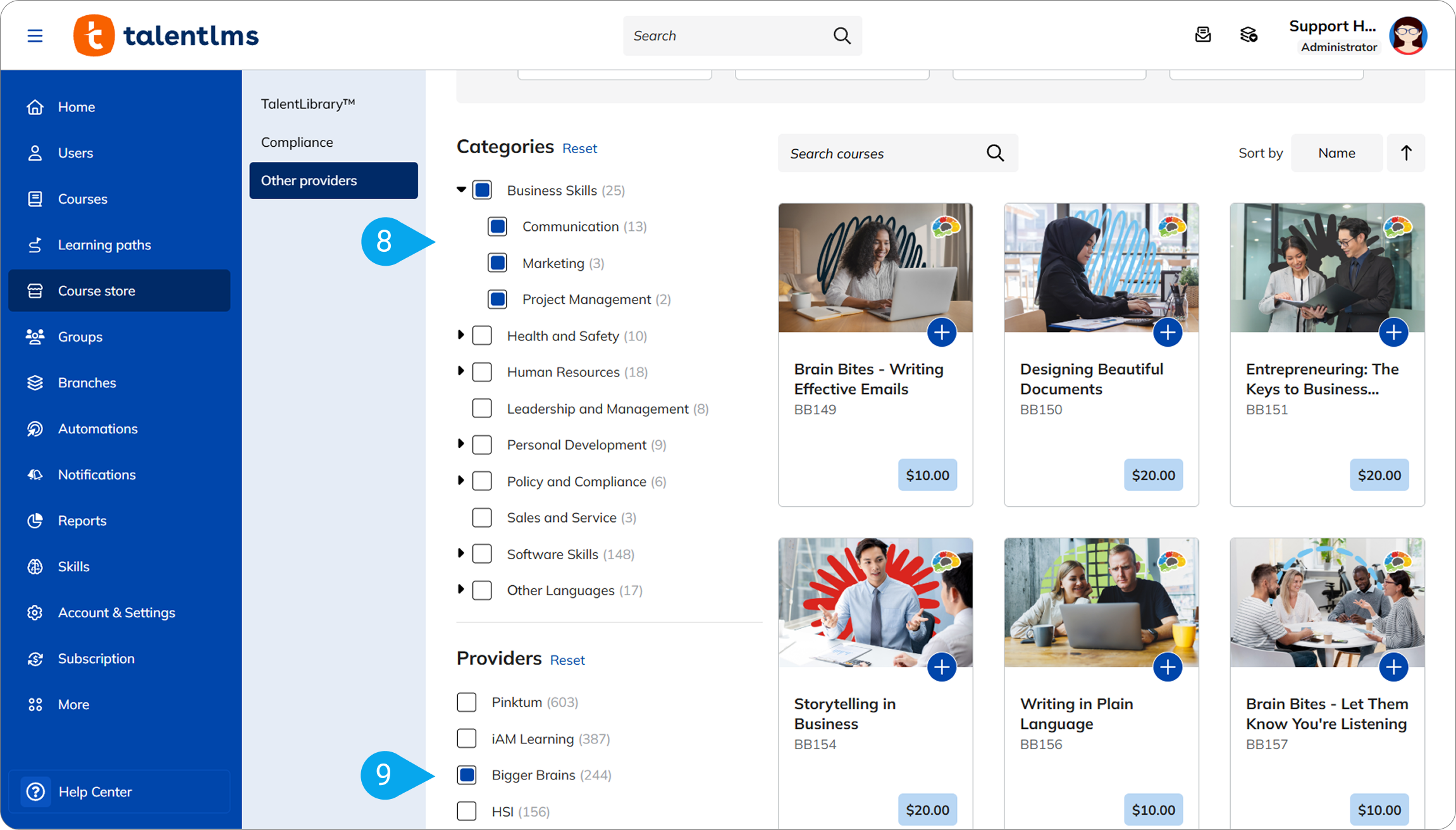The height and width of the screenshot is (830, 1456).
Task: Expand the Software Skills category
Action: click(461, 554)
